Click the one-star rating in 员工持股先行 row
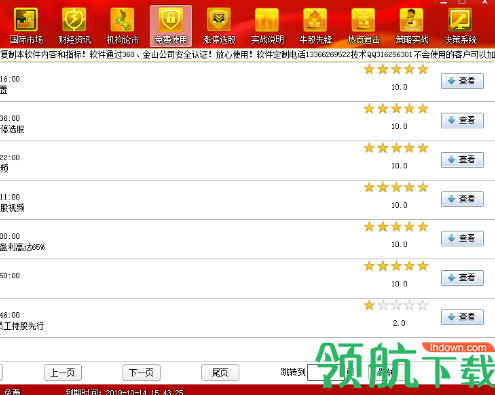Screen dimensions: 495x395 point(396,305)
